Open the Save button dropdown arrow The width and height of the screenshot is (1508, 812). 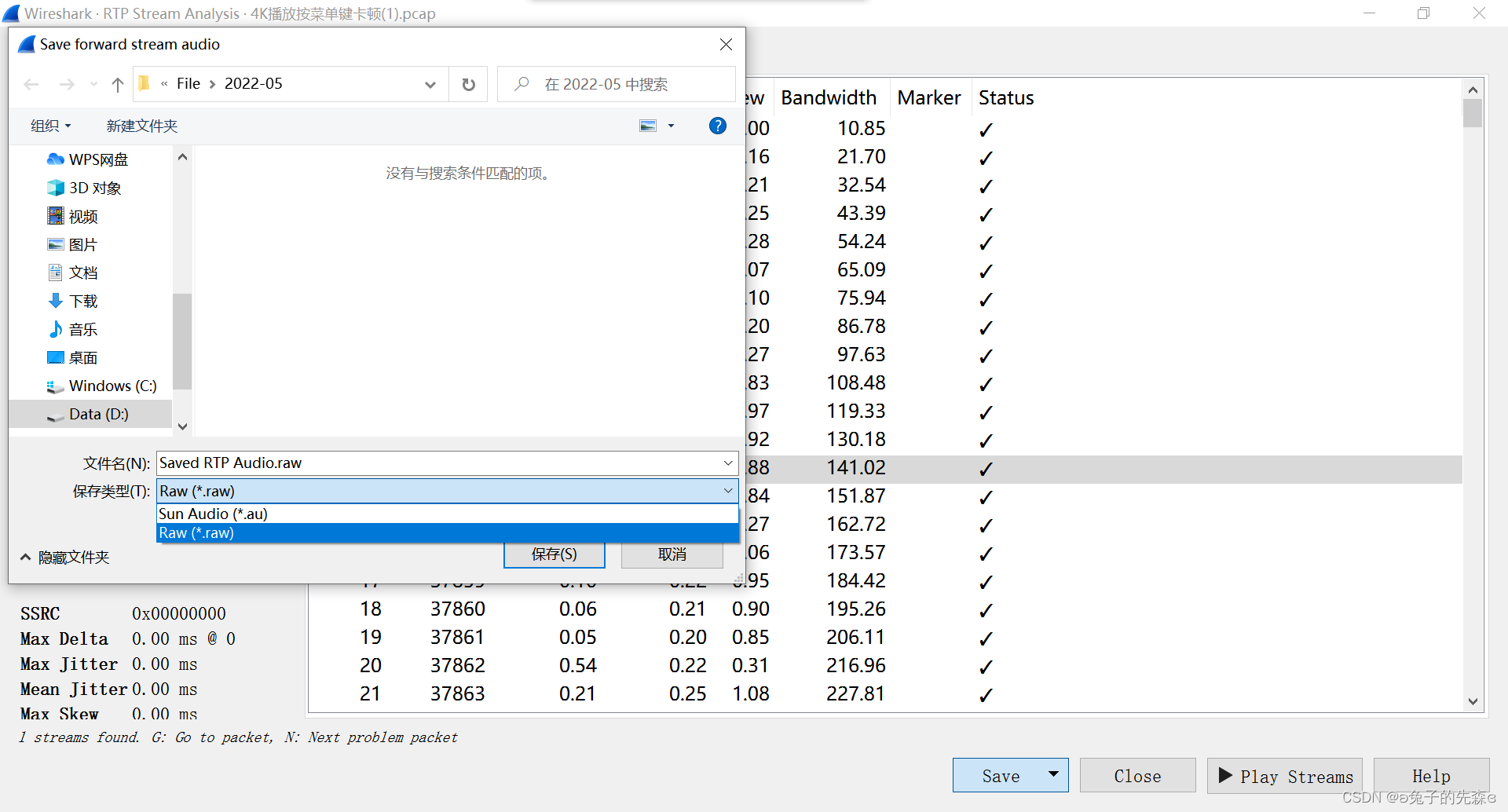tap(1054, 775)
